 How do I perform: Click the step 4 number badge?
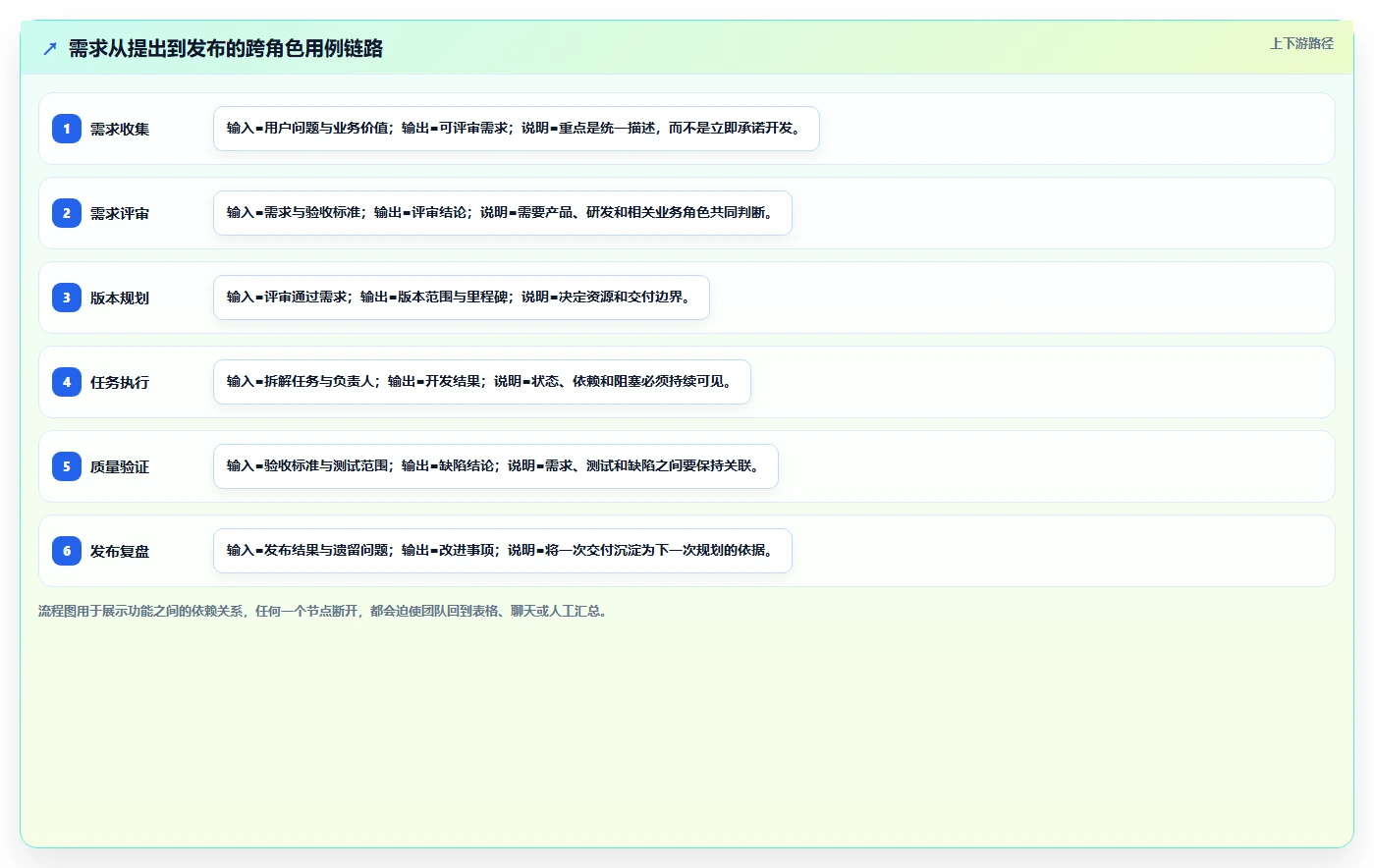67,382
